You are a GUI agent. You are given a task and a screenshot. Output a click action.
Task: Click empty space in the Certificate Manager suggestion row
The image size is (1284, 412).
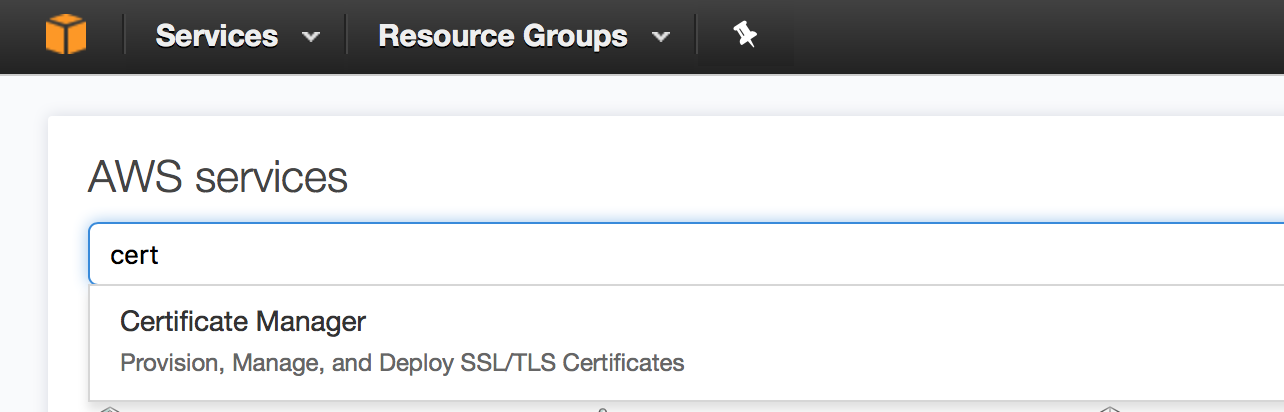point(900,342)
